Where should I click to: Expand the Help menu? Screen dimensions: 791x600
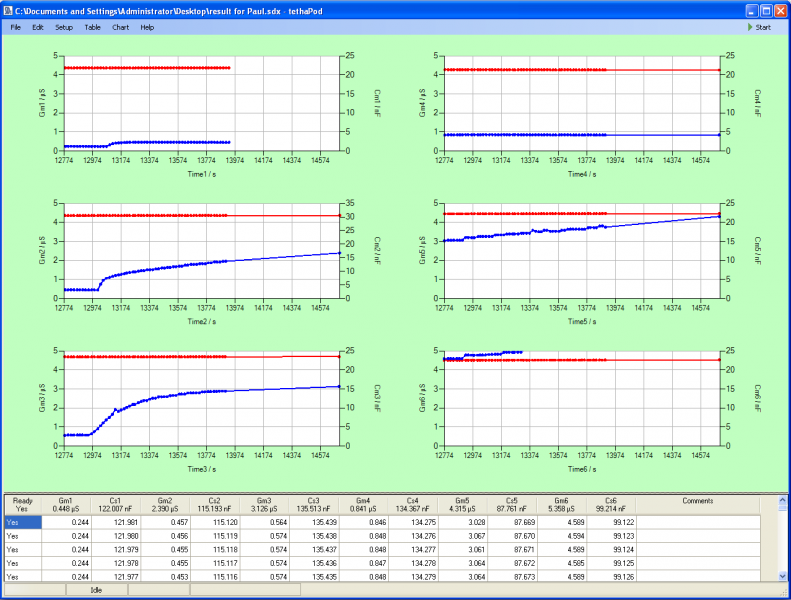147,27
